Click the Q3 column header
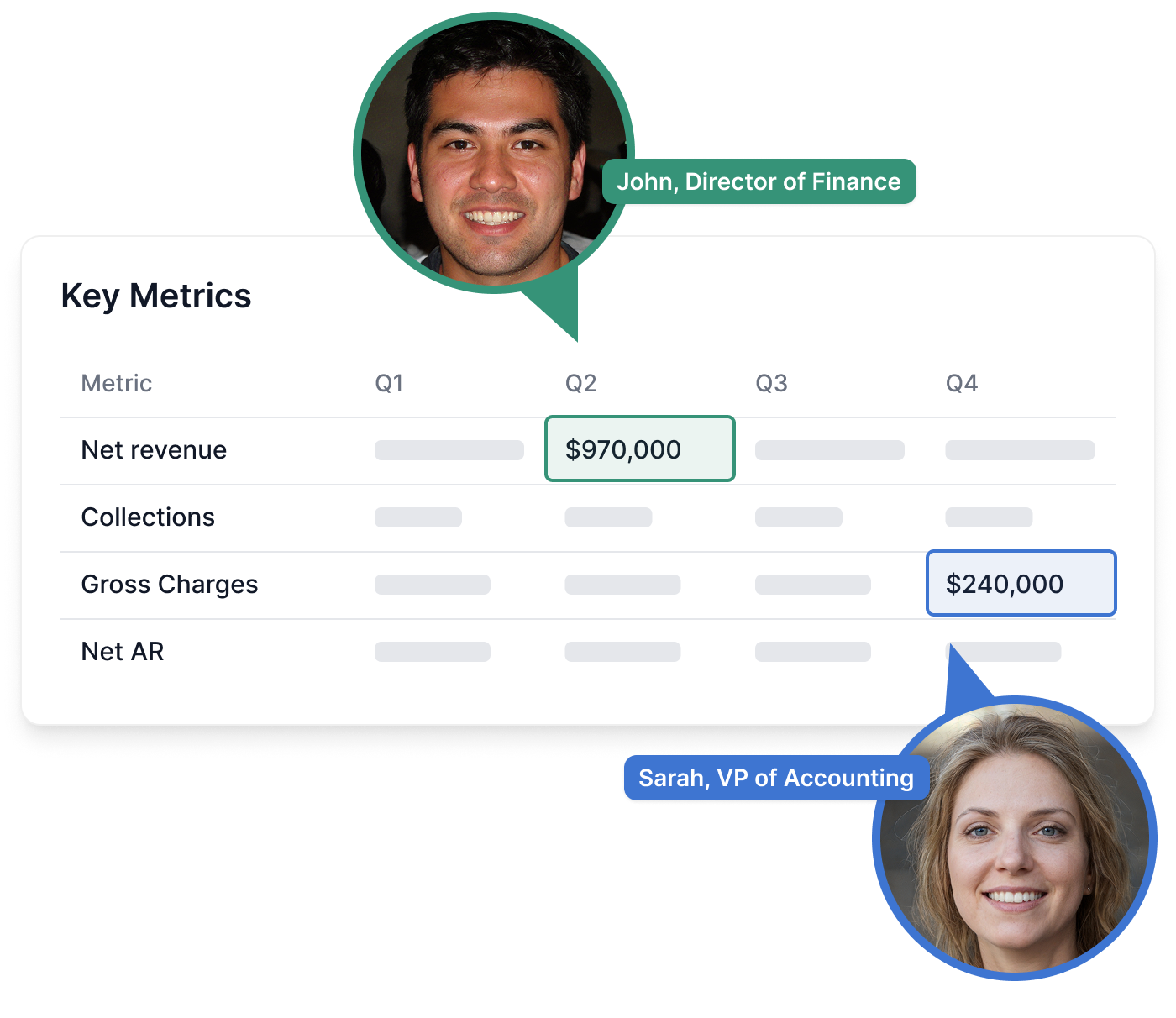This screenshot has height=1018, width=1176. click(771, 383)
